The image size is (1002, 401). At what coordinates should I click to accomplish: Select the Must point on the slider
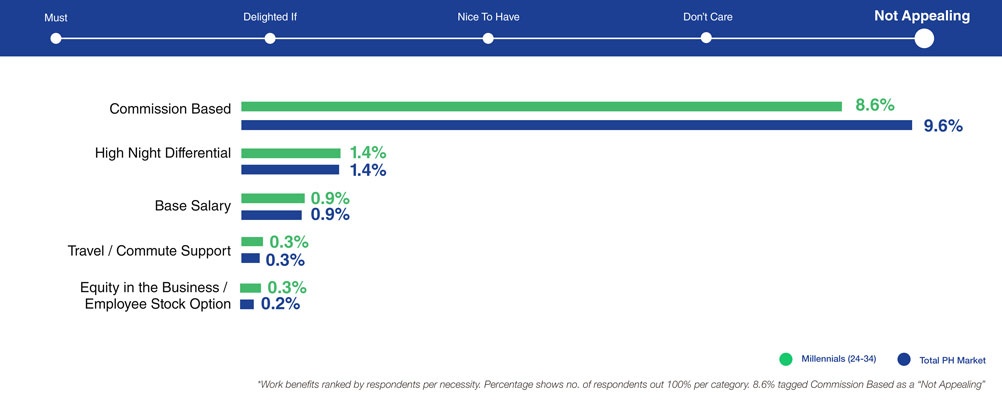tap(56, 38)
